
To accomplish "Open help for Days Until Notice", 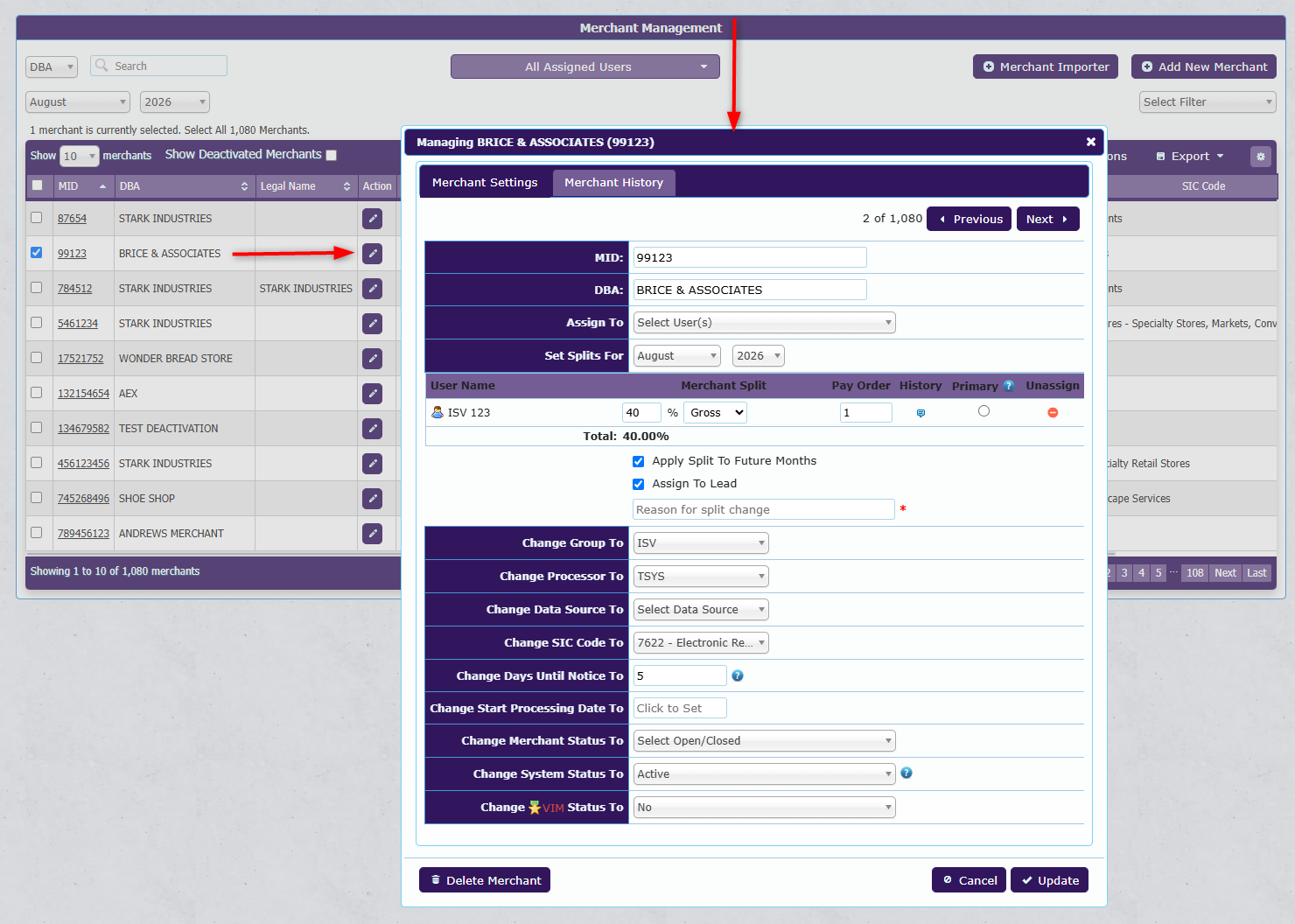I will click(x=738, y=675).
